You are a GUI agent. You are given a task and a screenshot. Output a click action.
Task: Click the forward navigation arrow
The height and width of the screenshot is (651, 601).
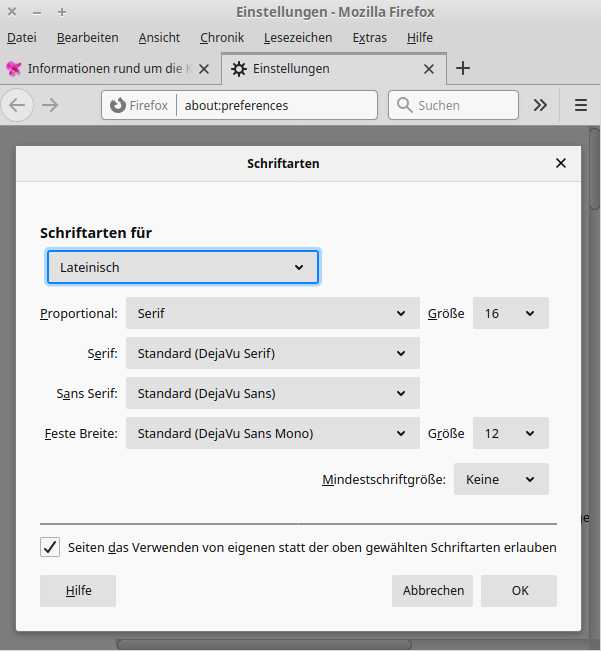click(x=50, y=105)
